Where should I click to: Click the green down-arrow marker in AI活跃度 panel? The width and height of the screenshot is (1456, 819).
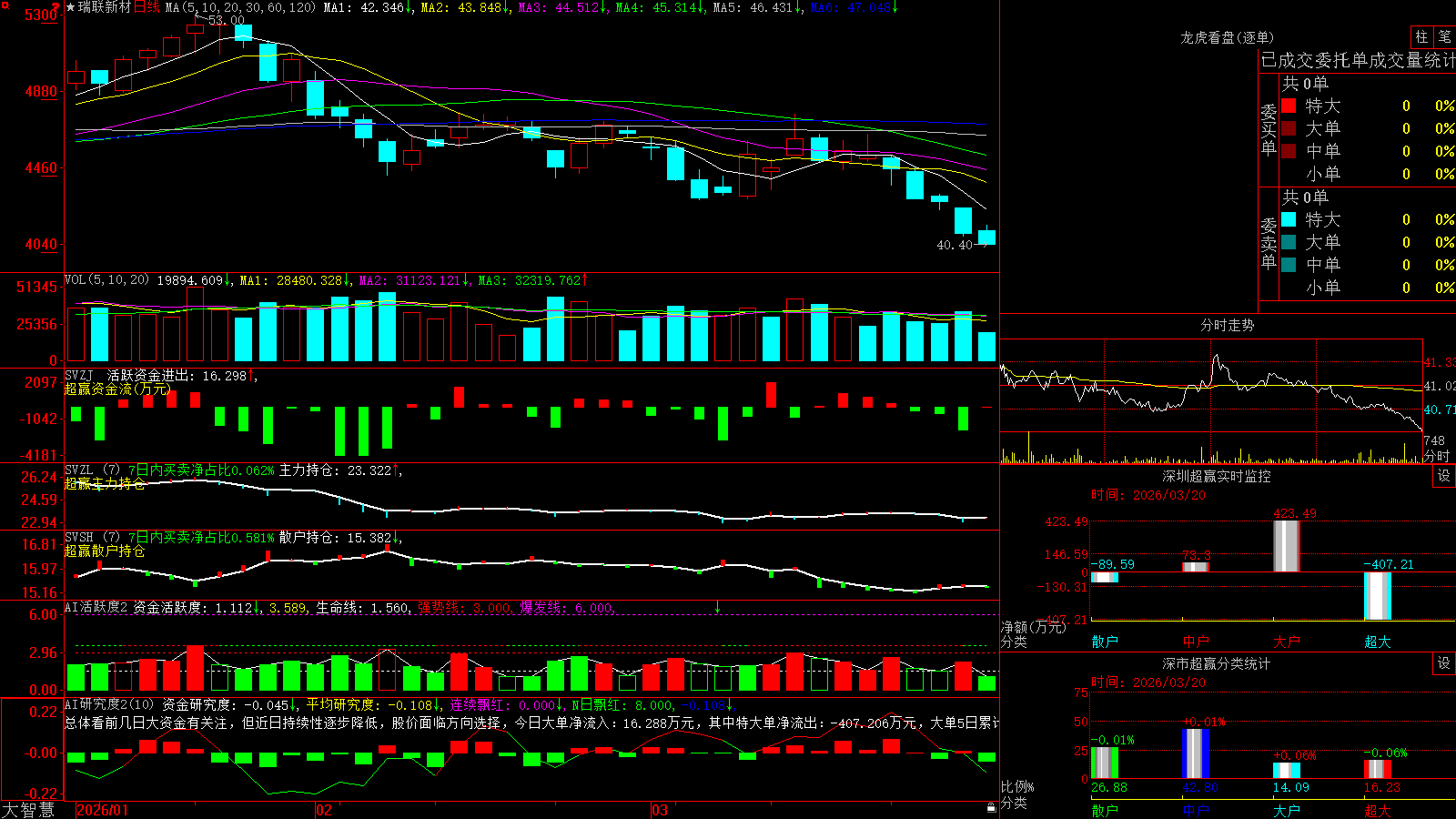[717, 607]
